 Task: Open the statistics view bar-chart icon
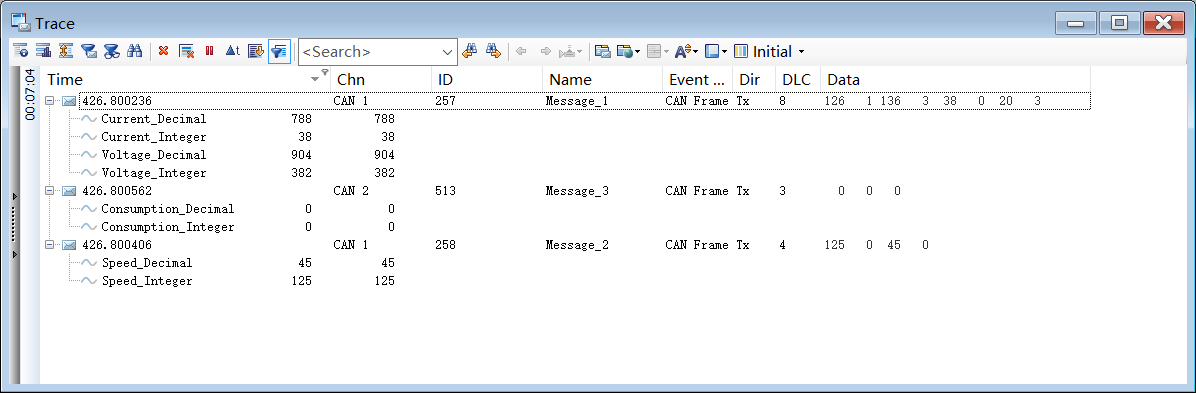tap(43, 51)
